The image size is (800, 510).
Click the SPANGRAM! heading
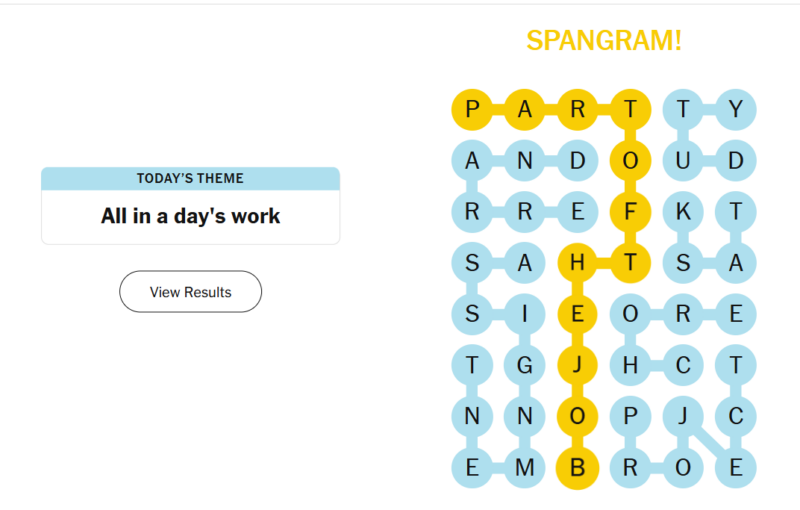(604, 41)
